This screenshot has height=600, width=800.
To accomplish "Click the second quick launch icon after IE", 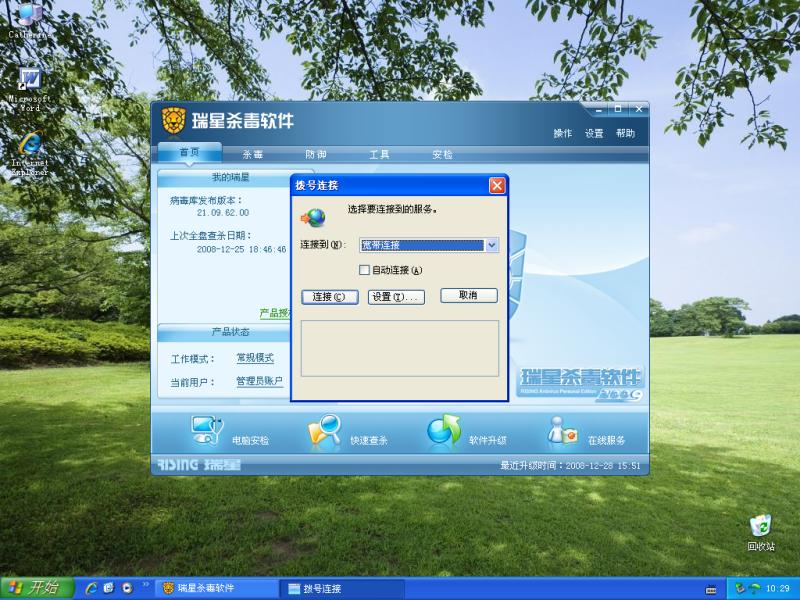I will [109, 588].
